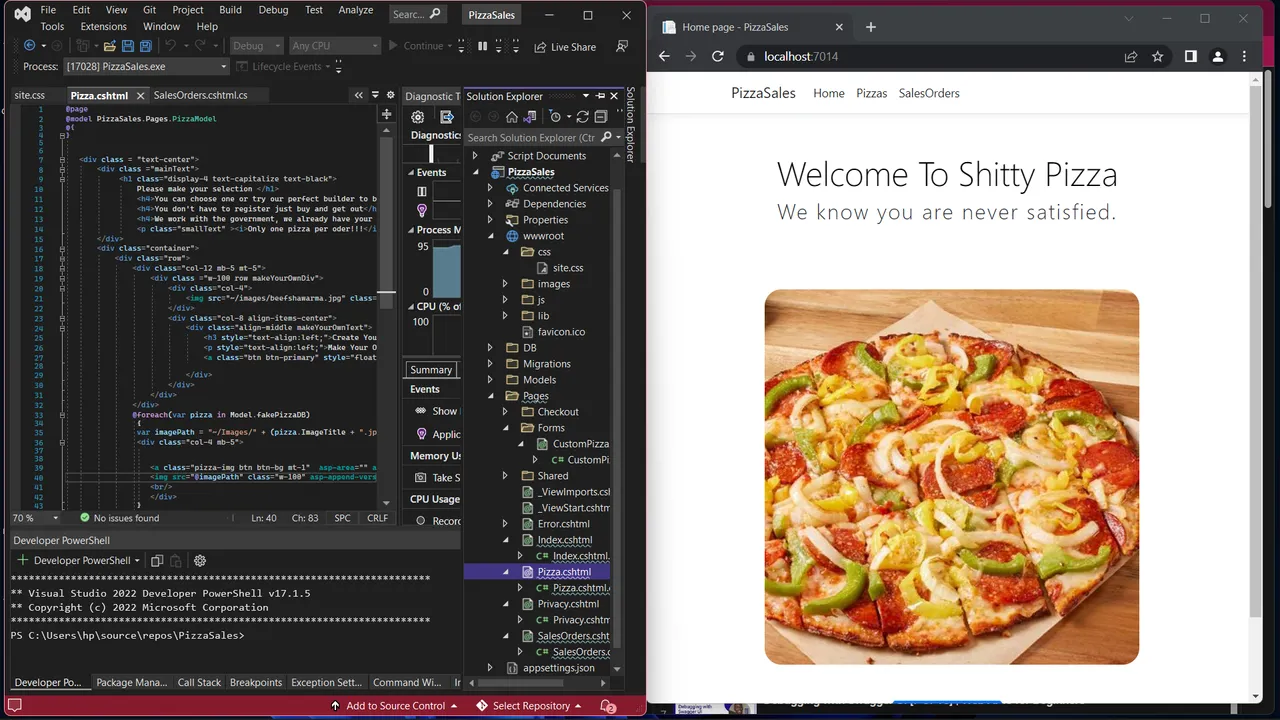The image size is (1280, 720).
Task: Toggle the lightbulb IntelliTrace events track
Action: (422, 211)
